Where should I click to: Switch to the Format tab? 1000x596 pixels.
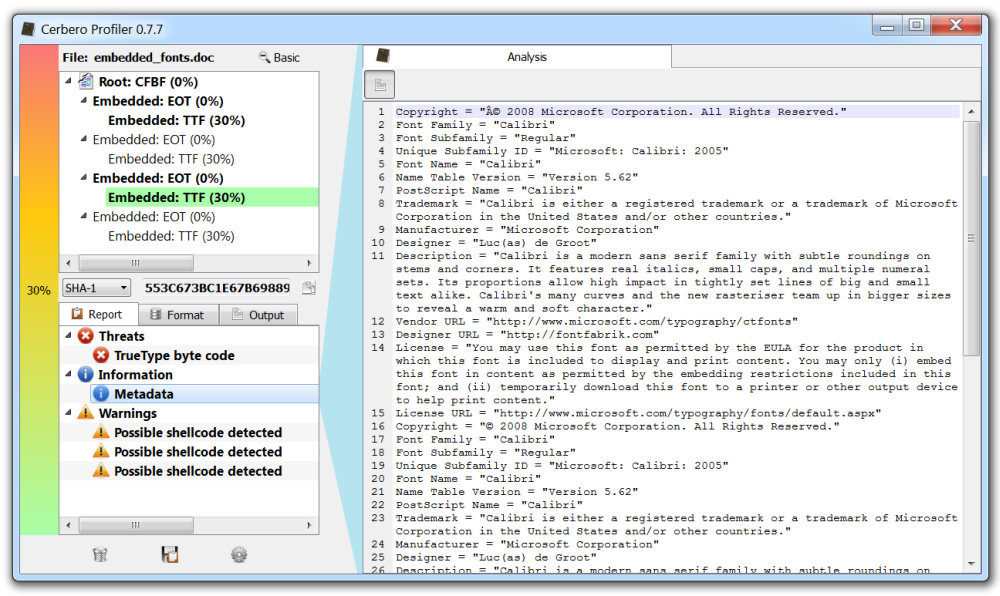[x=177, y=315]
